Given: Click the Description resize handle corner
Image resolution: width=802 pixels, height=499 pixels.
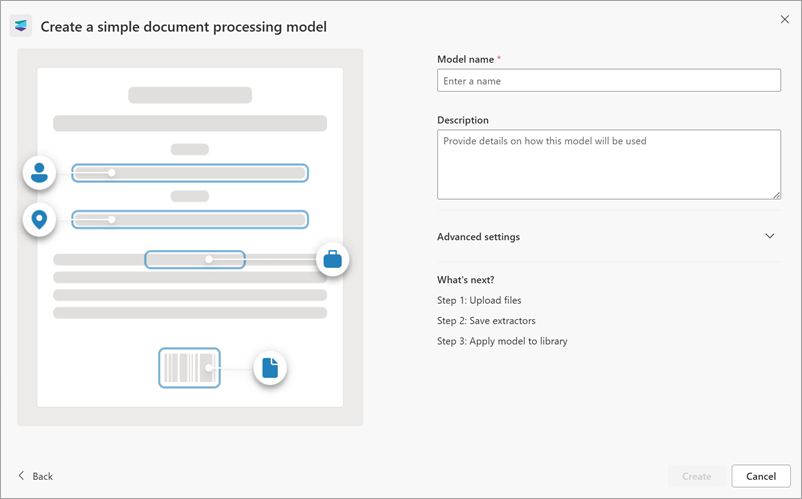Looking at the screenshot, I should point(776,194).
